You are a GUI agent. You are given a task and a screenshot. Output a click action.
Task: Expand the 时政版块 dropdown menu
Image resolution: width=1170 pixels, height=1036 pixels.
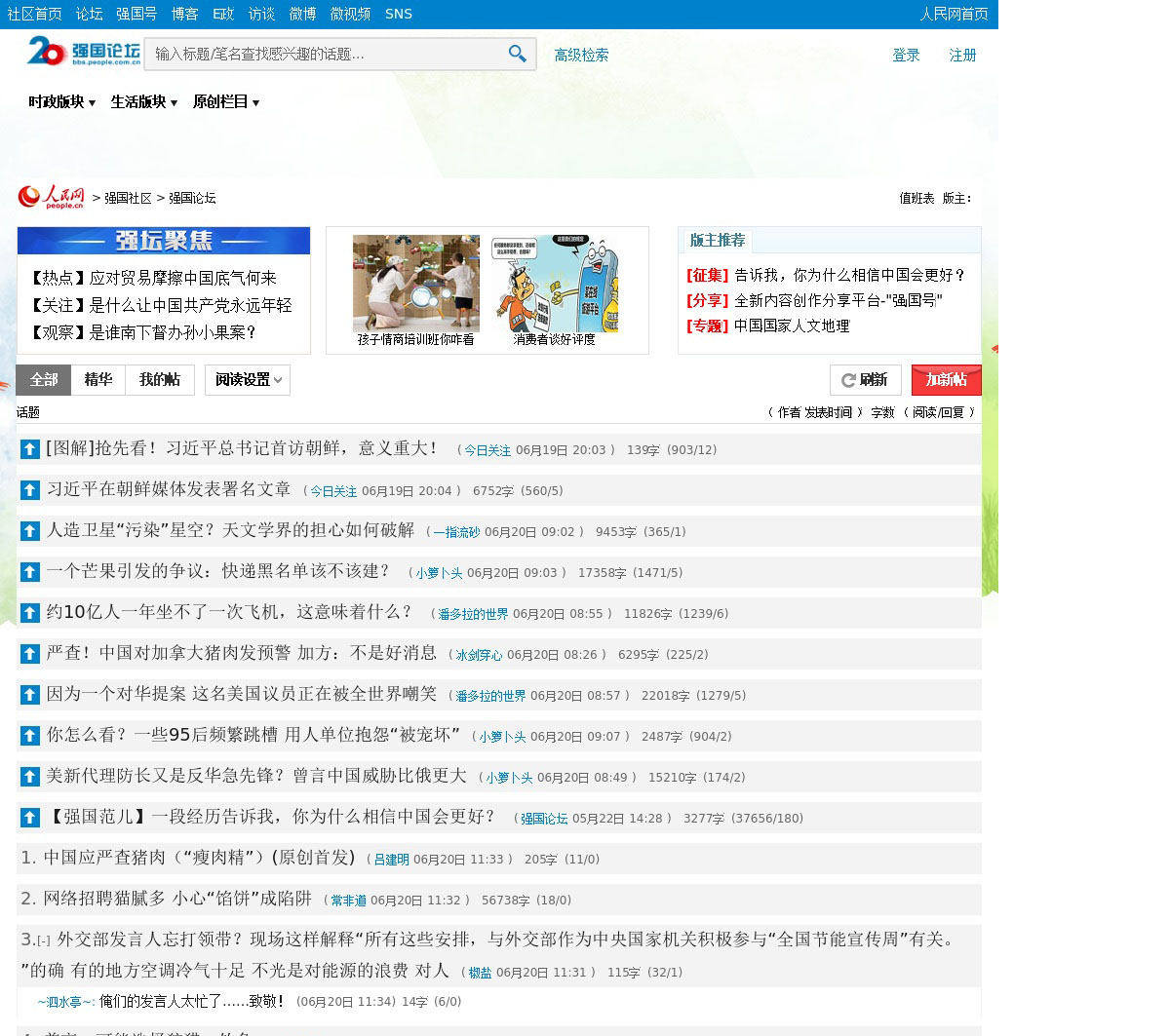tap(61, 102)
